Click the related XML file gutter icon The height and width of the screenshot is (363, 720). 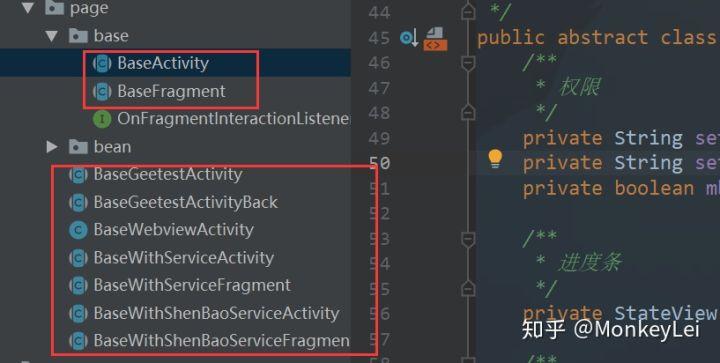pyautogui.click(x=435, y=39)
